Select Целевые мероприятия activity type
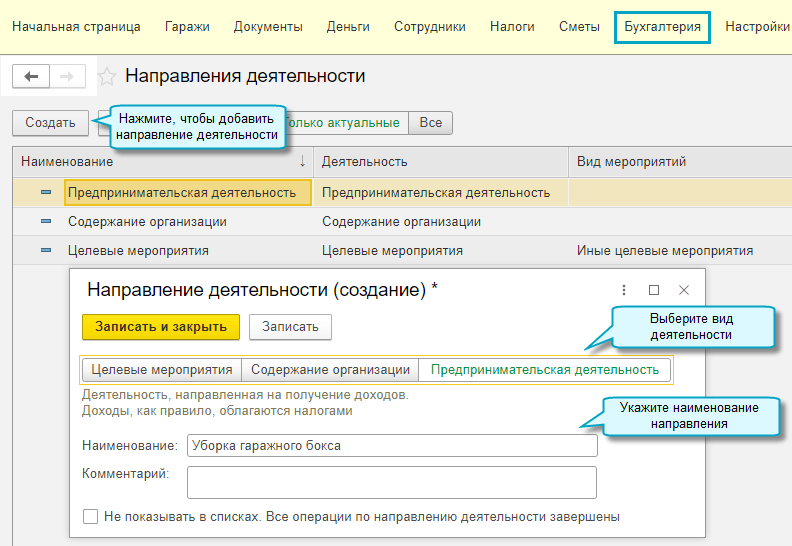The image size is (792, 546). pyautogui.click(x=162, y=370)
